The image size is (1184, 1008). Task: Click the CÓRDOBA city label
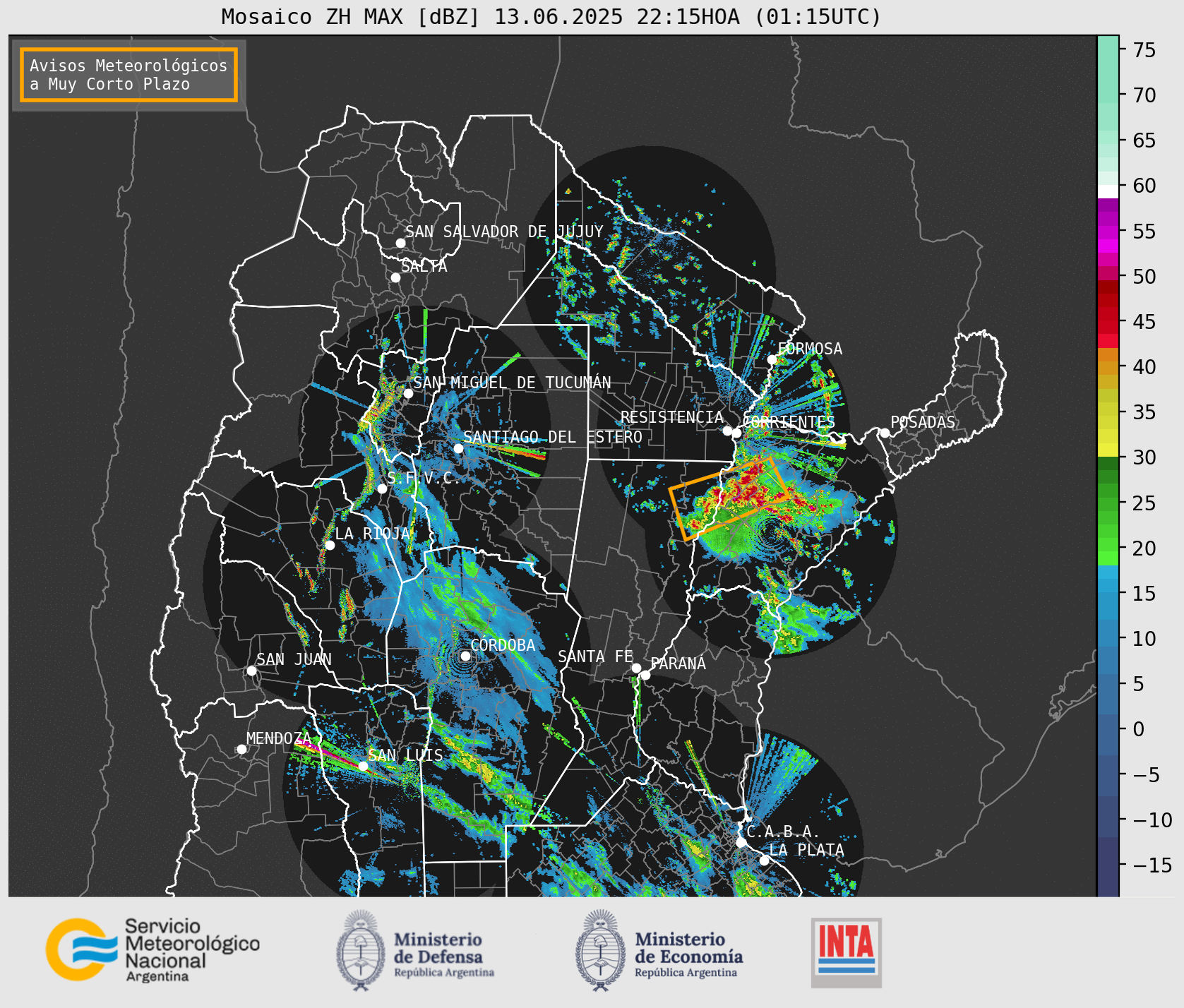click(x=503, y=645)
